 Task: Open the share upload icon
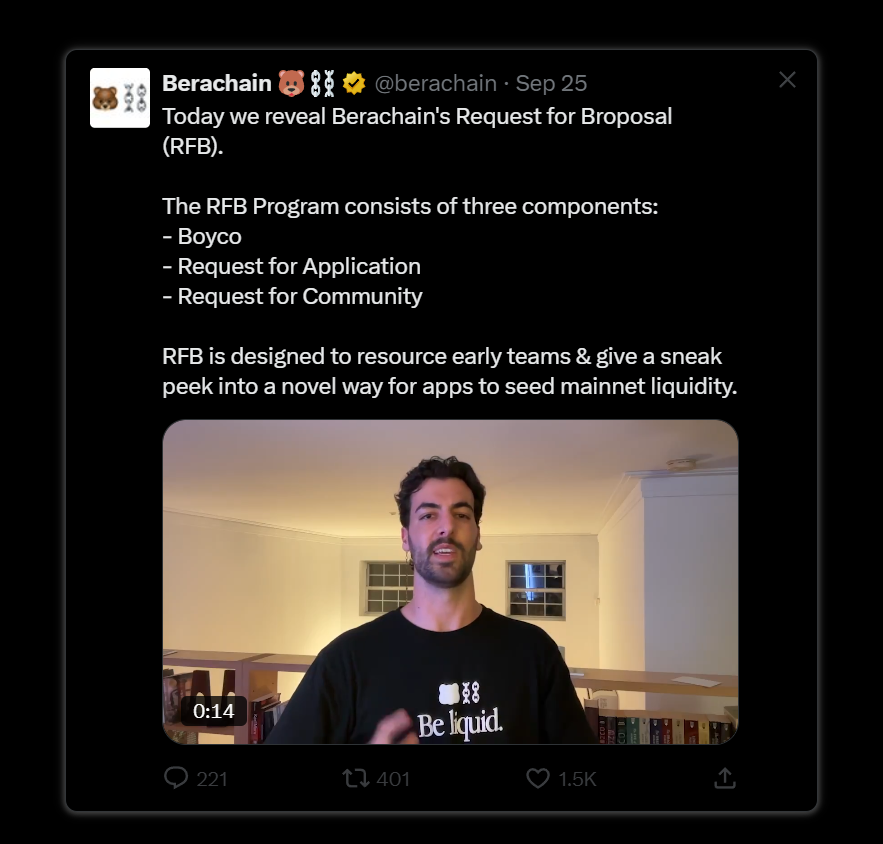pyautogui.click(x=725, y=778)
